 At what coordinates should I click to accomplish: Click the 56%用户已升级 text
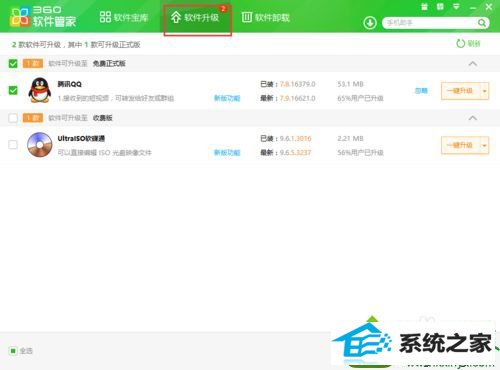coord(360,152)
